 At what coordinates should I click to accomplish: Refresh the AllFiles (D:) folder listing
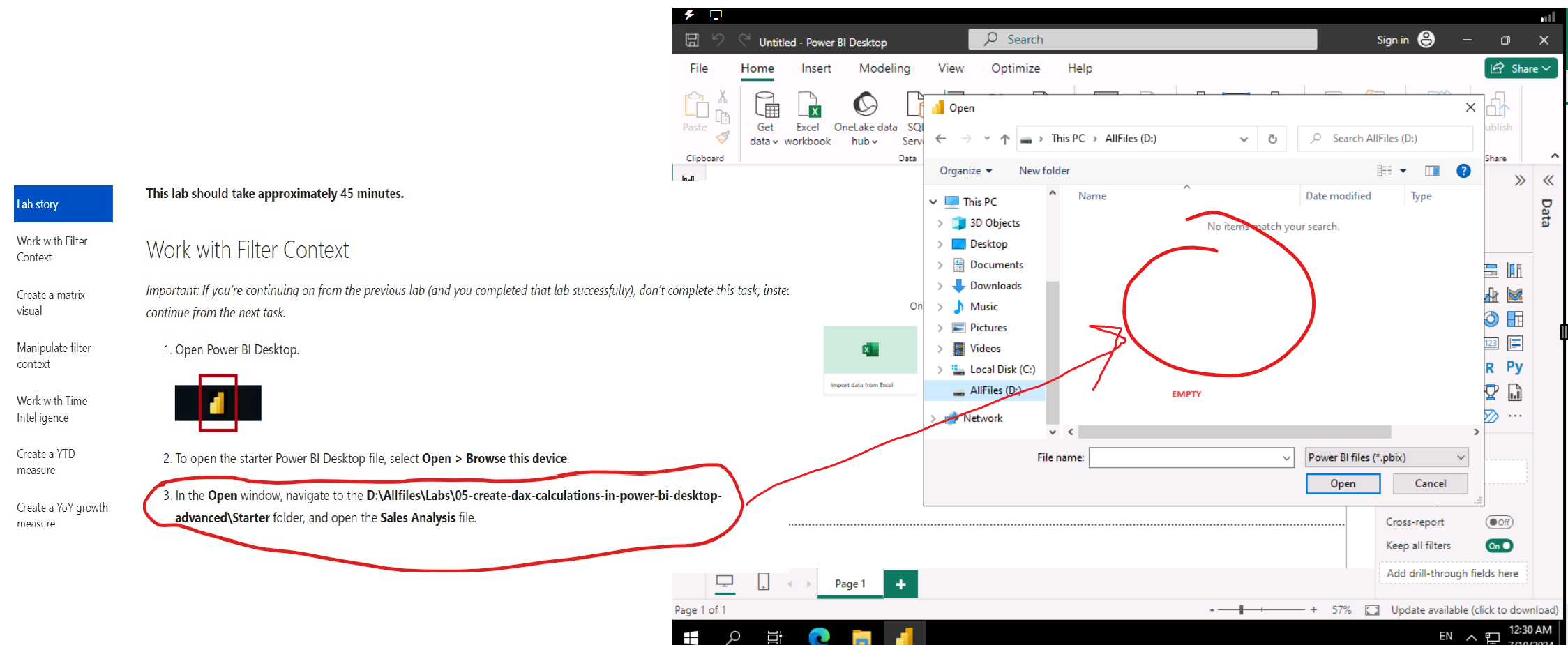1272,139
